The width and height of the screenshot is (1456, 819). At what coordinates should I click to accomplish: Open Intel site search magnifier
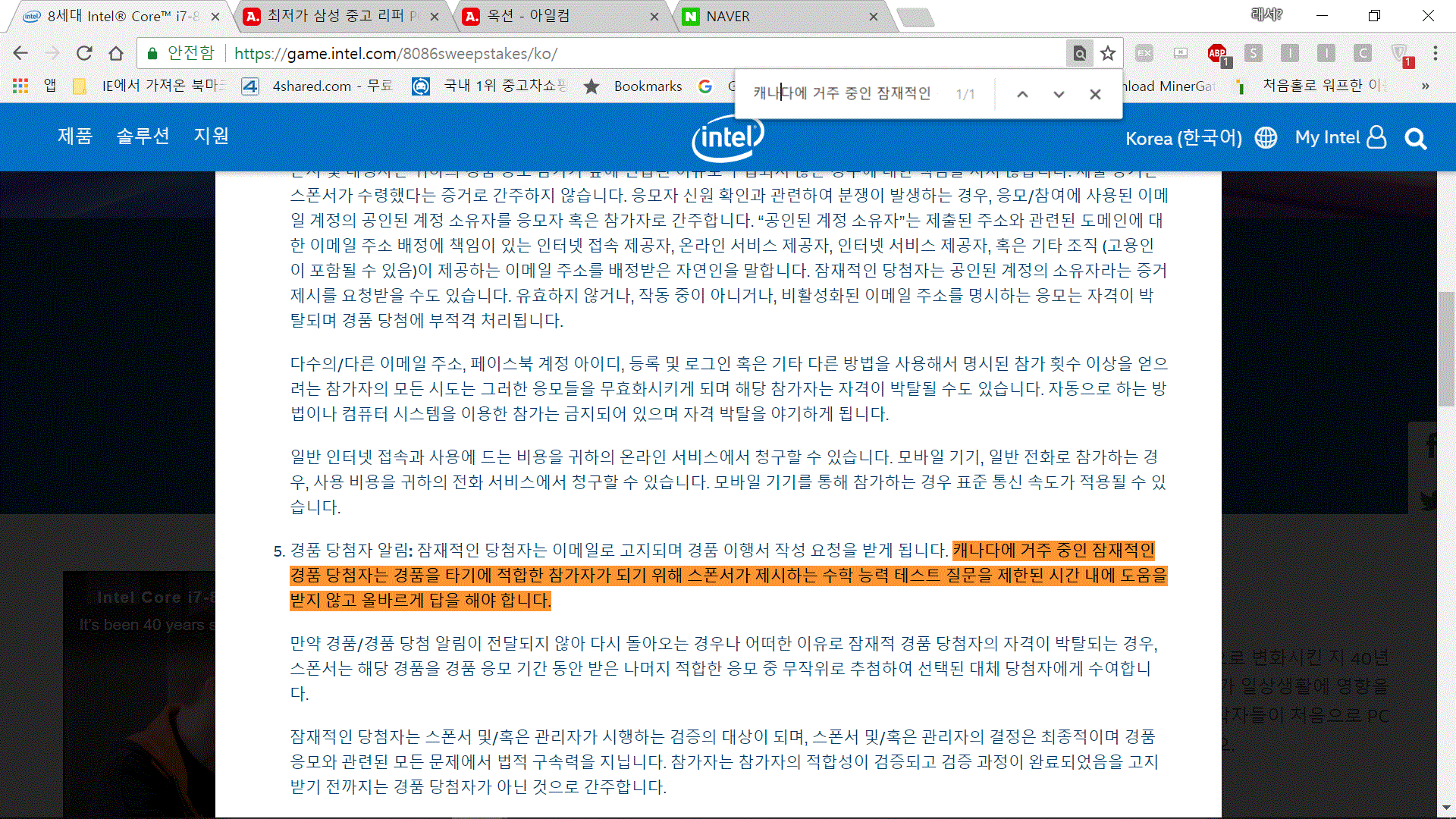(x=1415, y=139)
